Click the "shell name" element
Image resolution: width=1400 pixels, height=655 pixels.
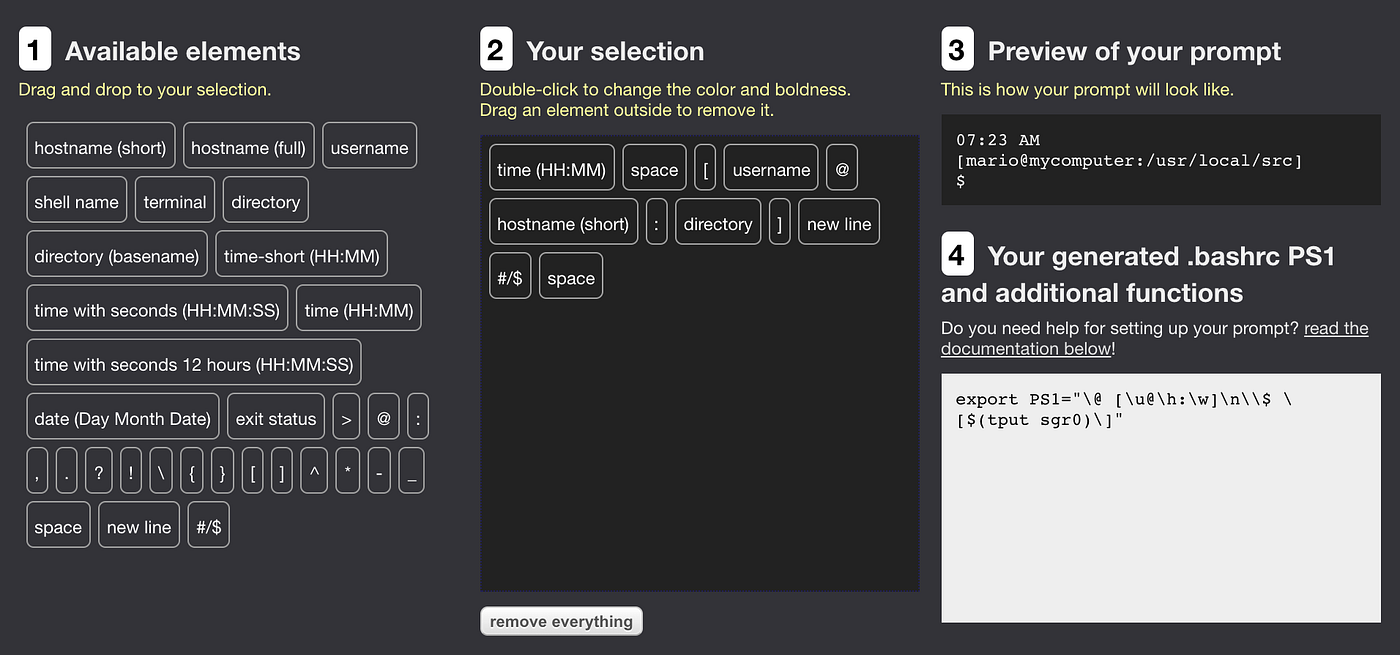(x=76, y=200)
